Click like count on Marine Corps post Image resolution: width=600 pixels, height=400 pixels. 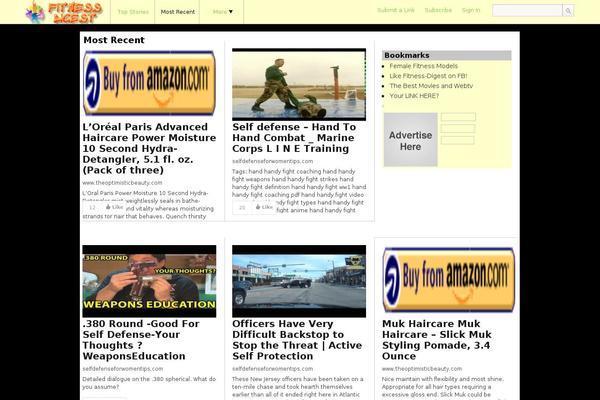242,207
